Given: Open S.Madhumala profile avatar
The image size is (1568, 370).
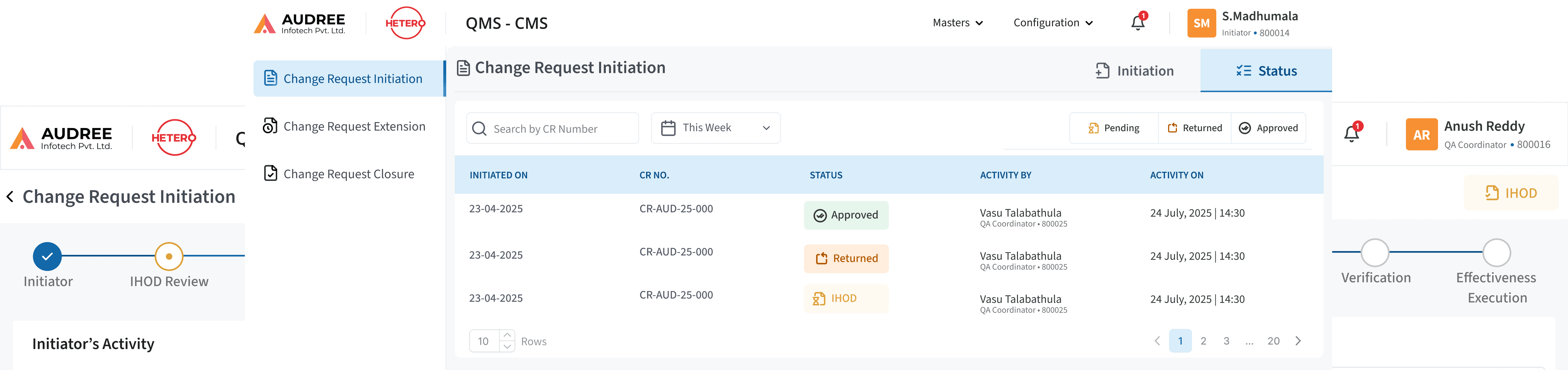Looking at the screenshot, I should coord(1201,23).
